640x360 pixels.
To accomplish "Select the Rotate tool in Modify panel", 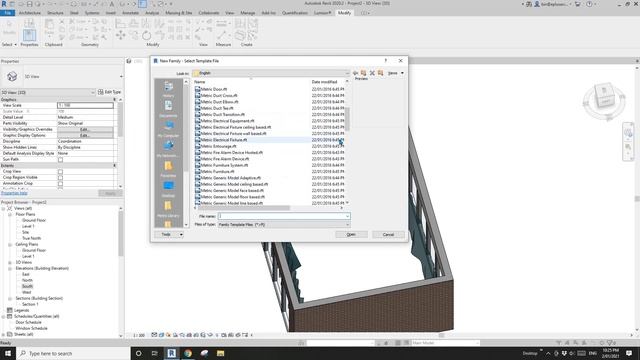I will pyautogui.click(x=147, y=36).
